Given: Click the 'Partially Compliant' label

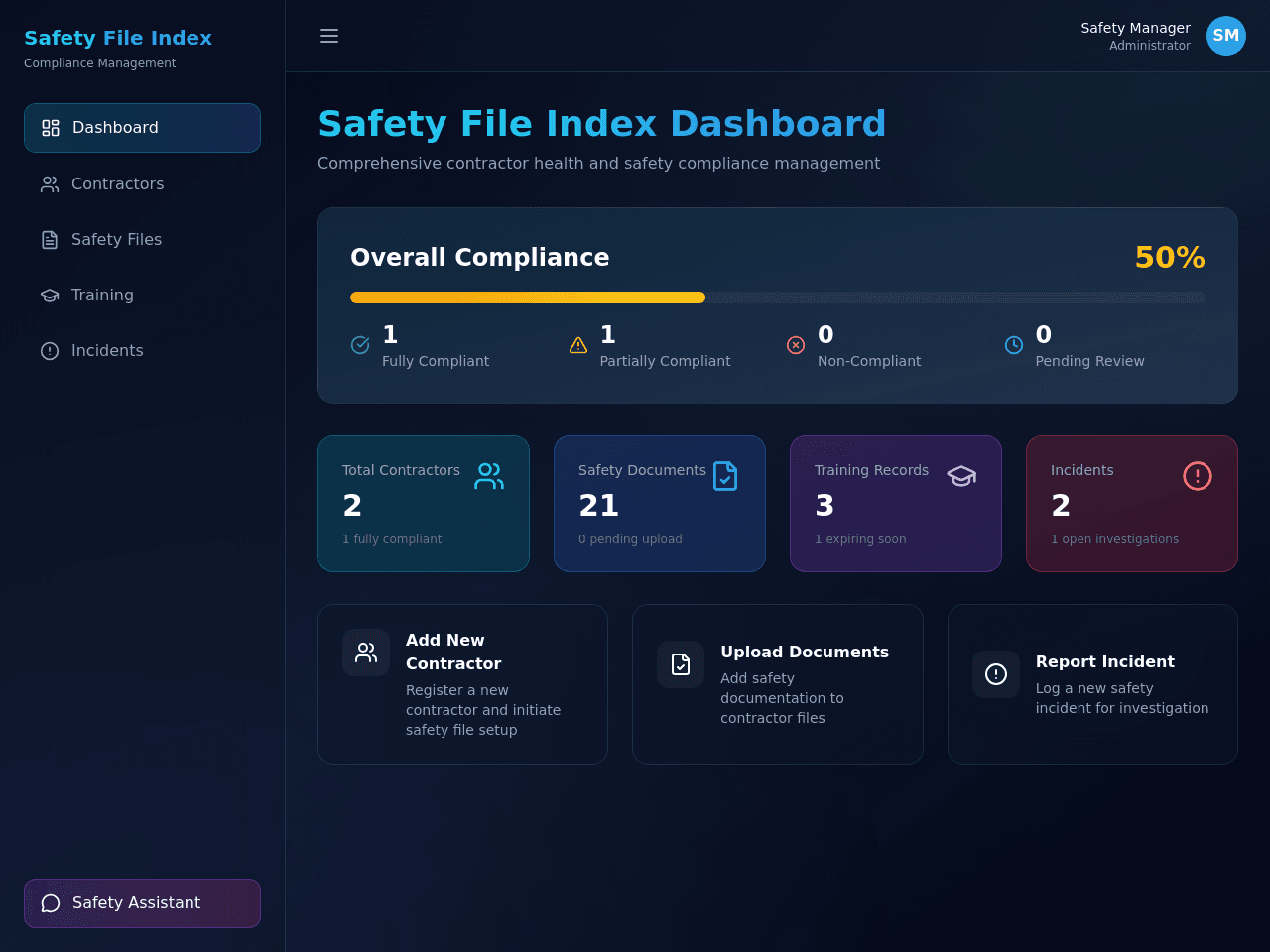Looking at the screenshot, I should click(x=665, y=361).
